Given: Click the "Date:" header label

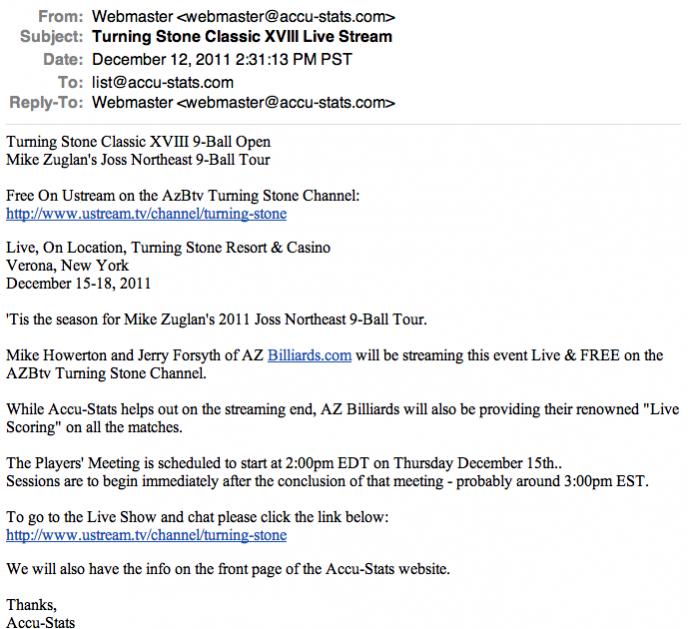Looking at the screenshot, I should [x=61, y=60].
